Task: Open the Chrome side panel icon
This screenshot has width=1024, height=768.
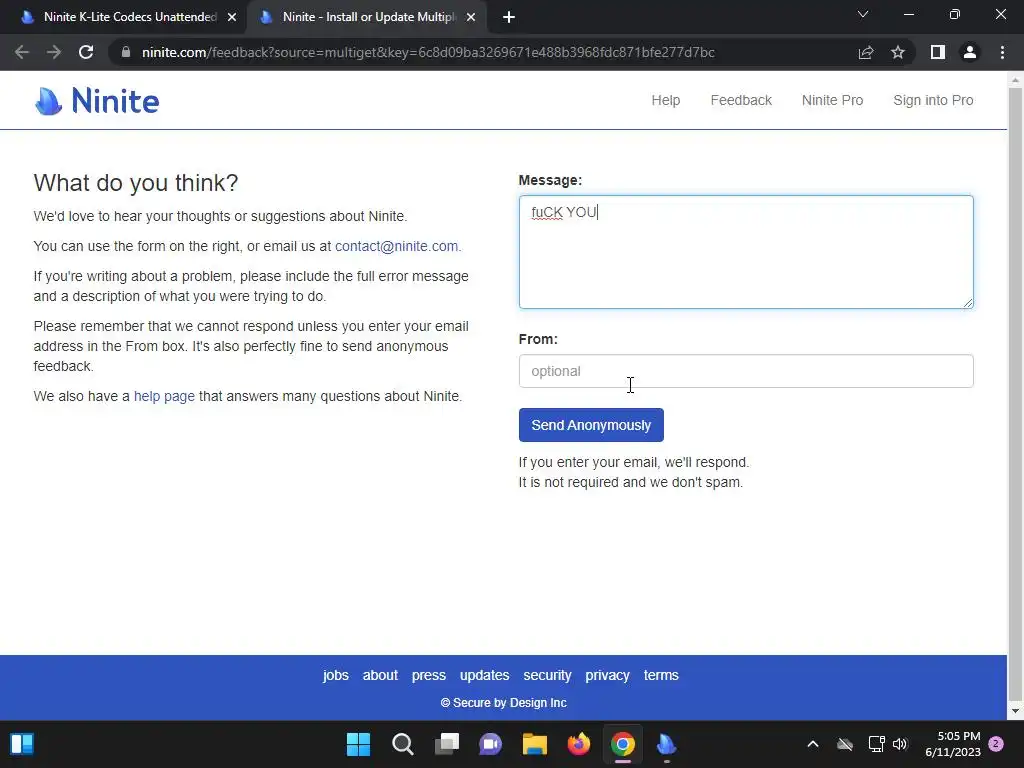Action: coord(938,52)
